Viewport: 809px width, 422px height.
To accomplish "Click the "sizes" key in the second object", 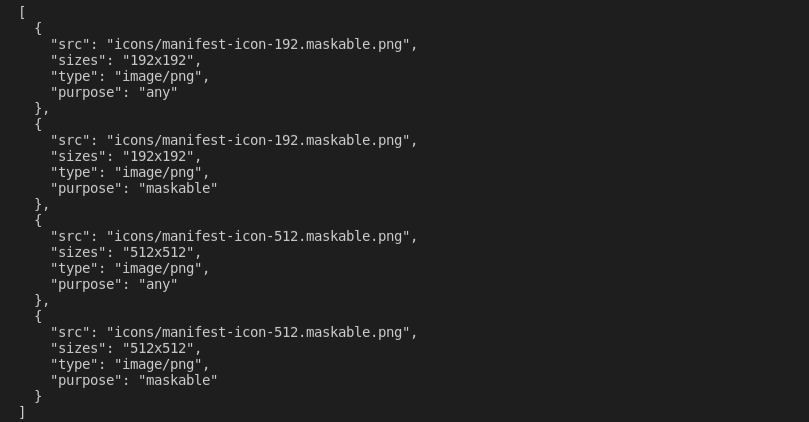I will click(x=78, y=156).
